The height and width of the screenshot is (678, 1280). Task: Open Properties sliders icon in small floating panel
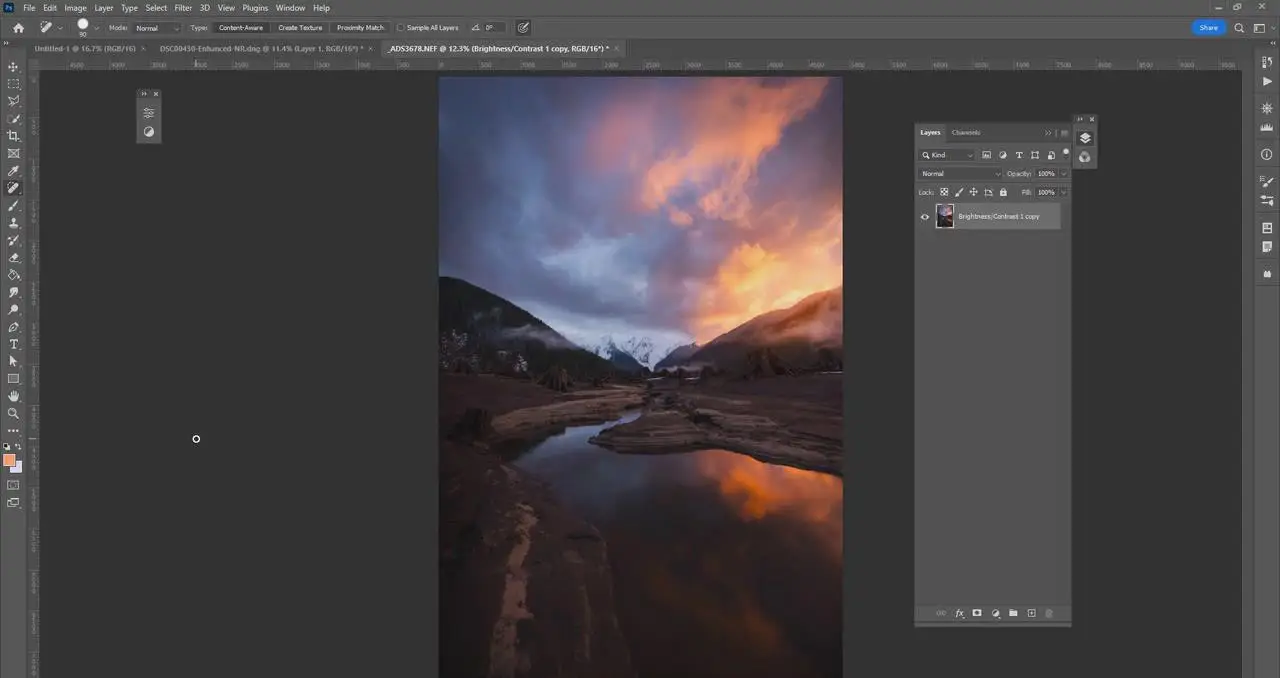[149, 113]
